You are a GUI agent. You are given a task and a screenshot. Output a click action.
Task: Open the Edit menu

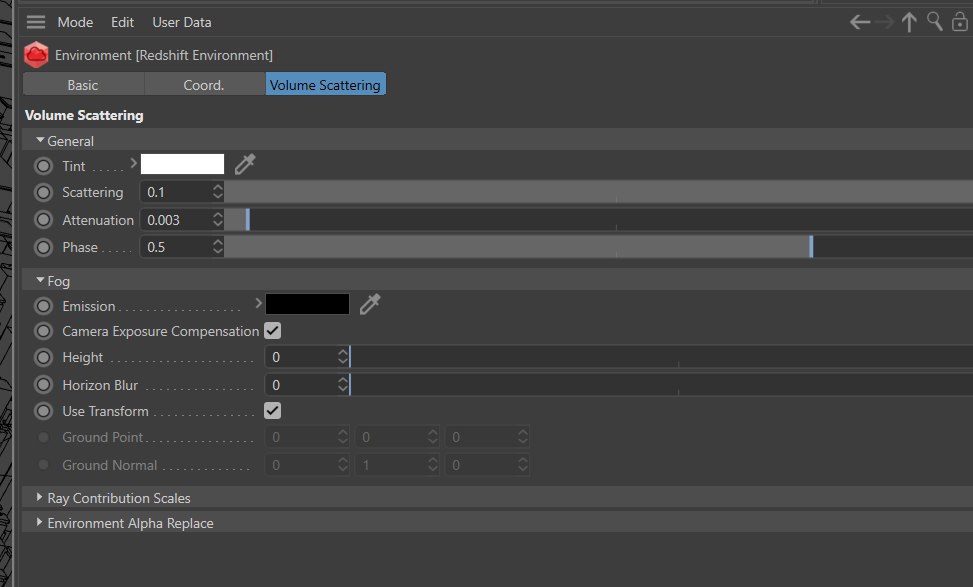122,22
